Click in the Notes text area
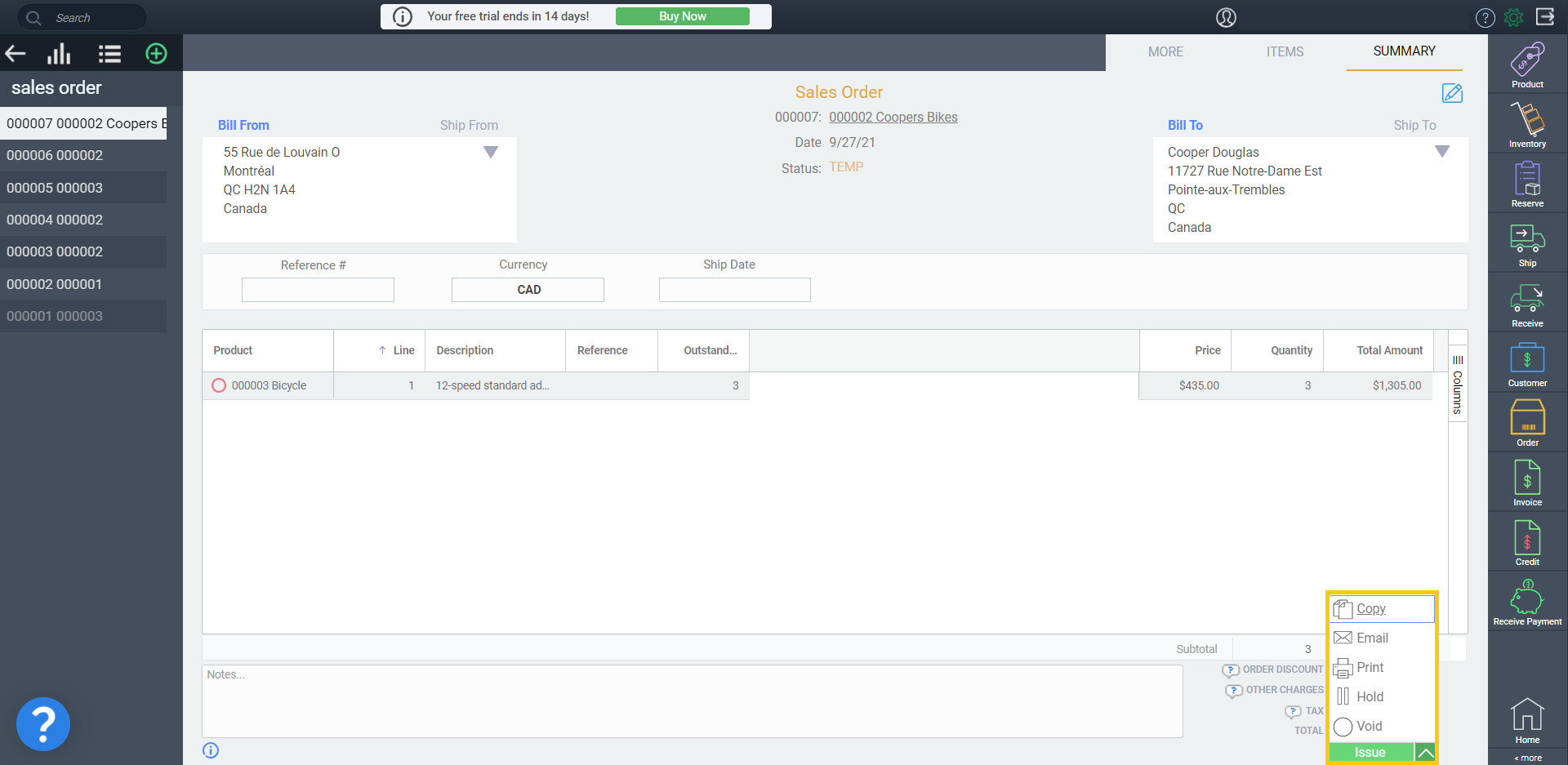Viewport: 1568px width, 765px height. (x=693, y=701)
